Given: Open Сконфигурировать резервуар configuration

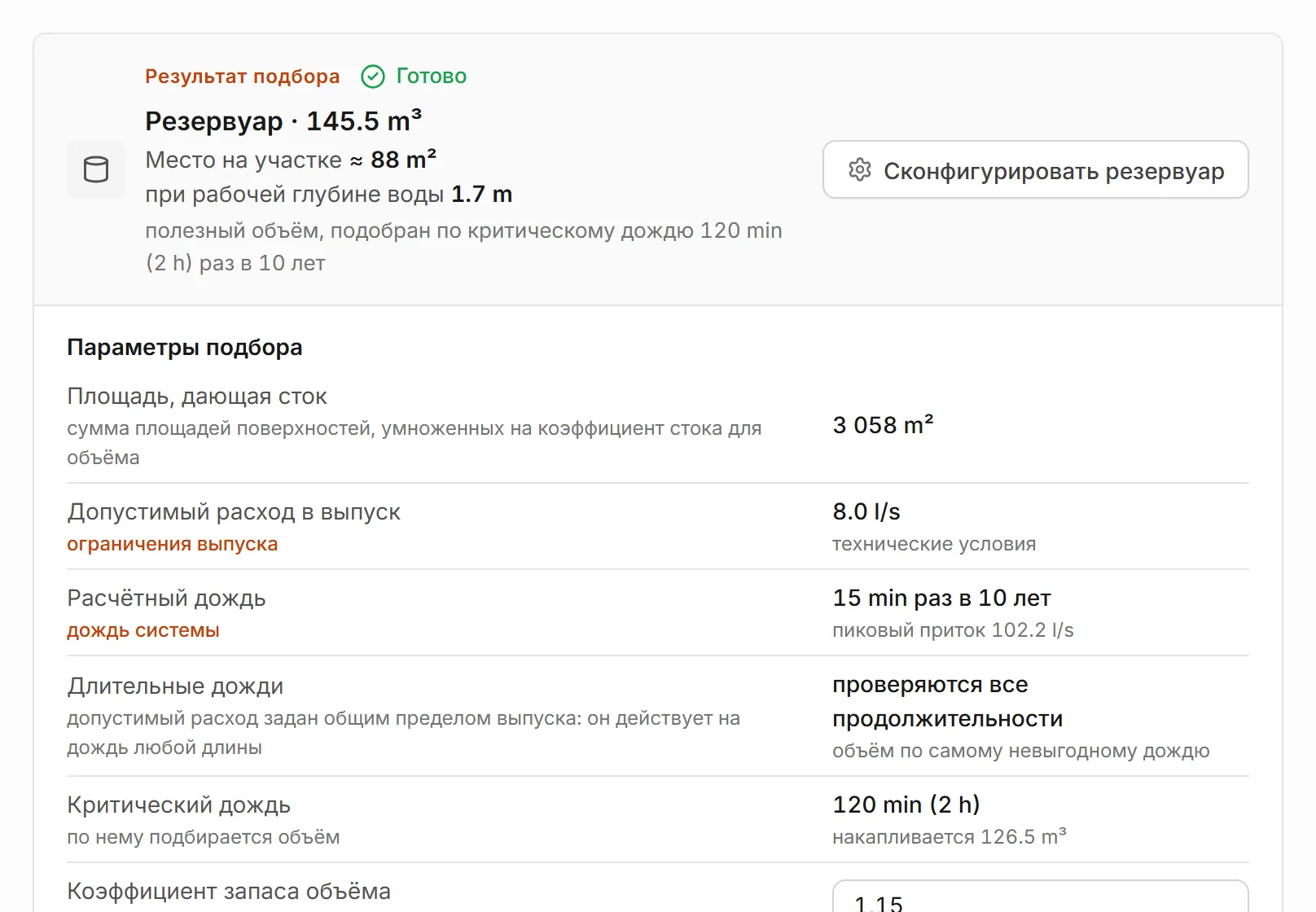Looking at the screenshot, I should 1036,170.
